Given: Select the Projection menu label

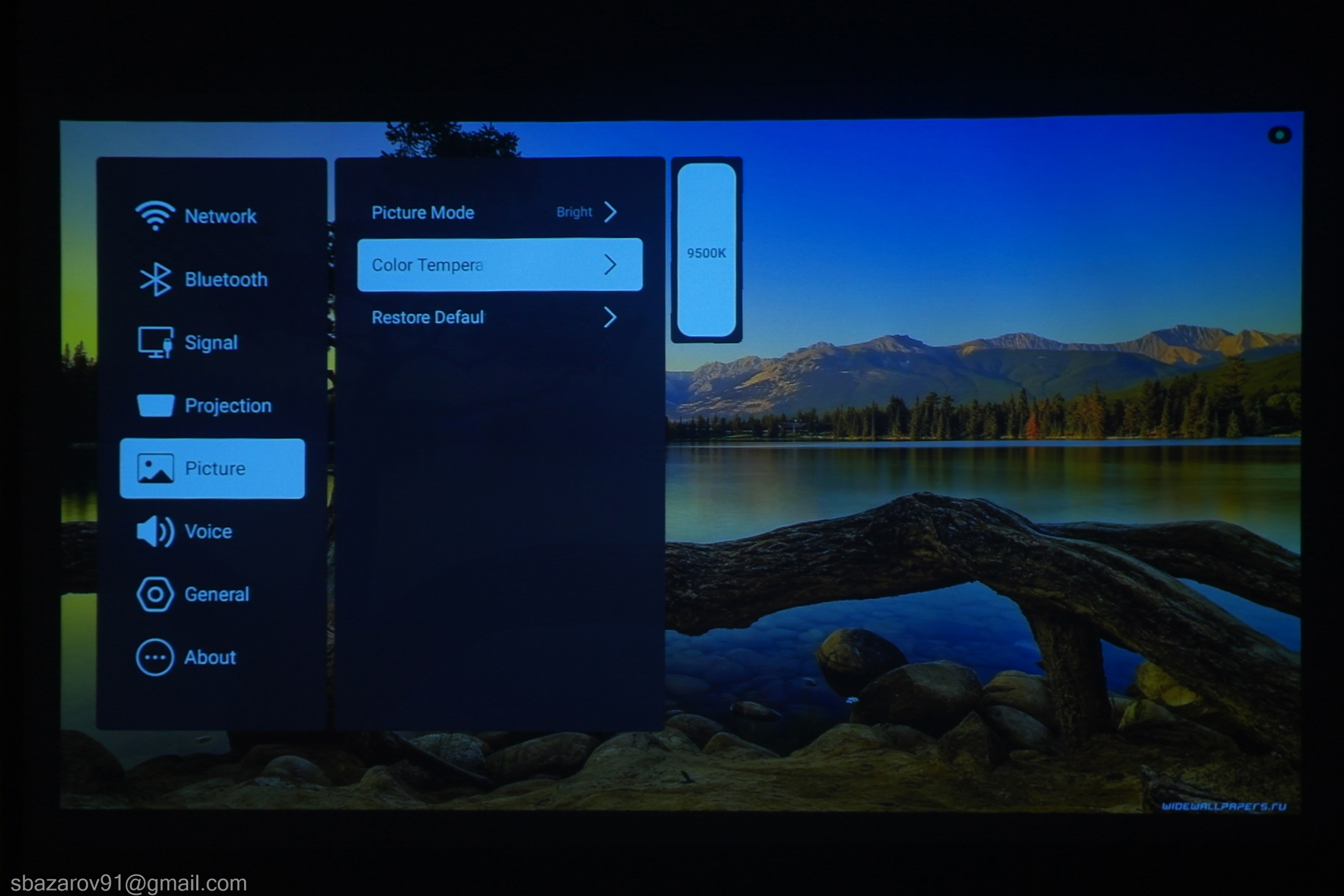Looking at the screenshot, I should (228, 406).
